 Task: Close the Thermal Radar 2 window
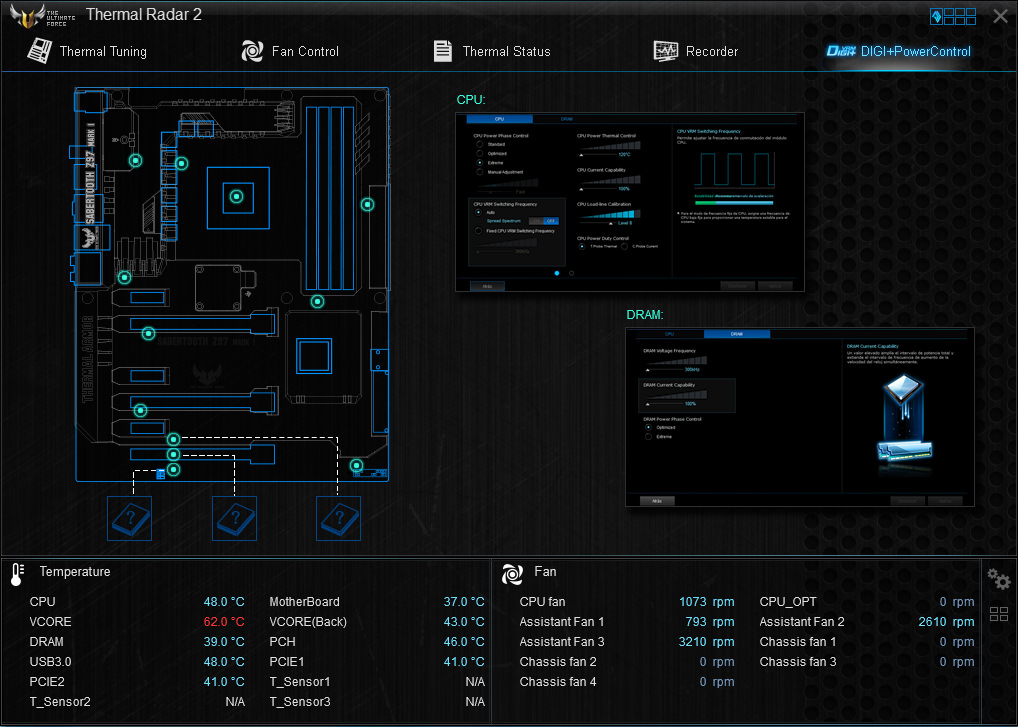coord(1000,16)
